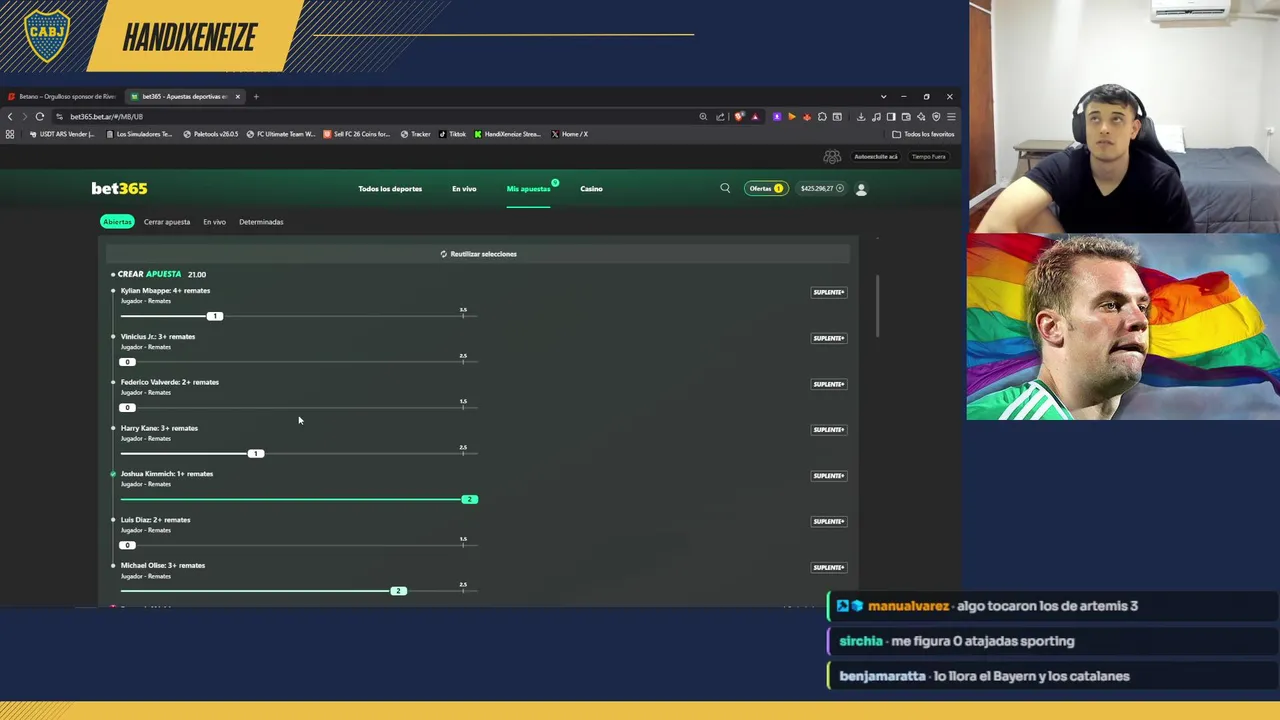Select the Cerrar apuesta filter tab
1280x720 pixels.
click(x=166, y=222)
